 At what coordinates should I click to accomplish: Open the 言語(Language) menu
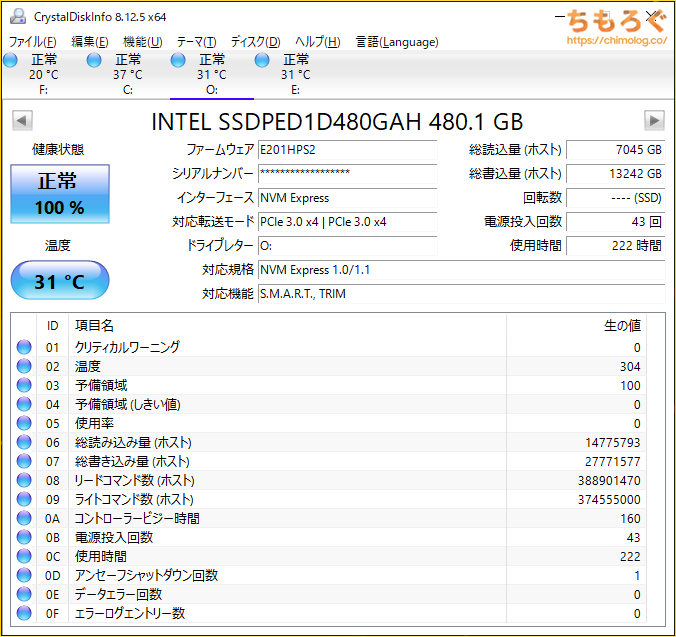[397, 42]
